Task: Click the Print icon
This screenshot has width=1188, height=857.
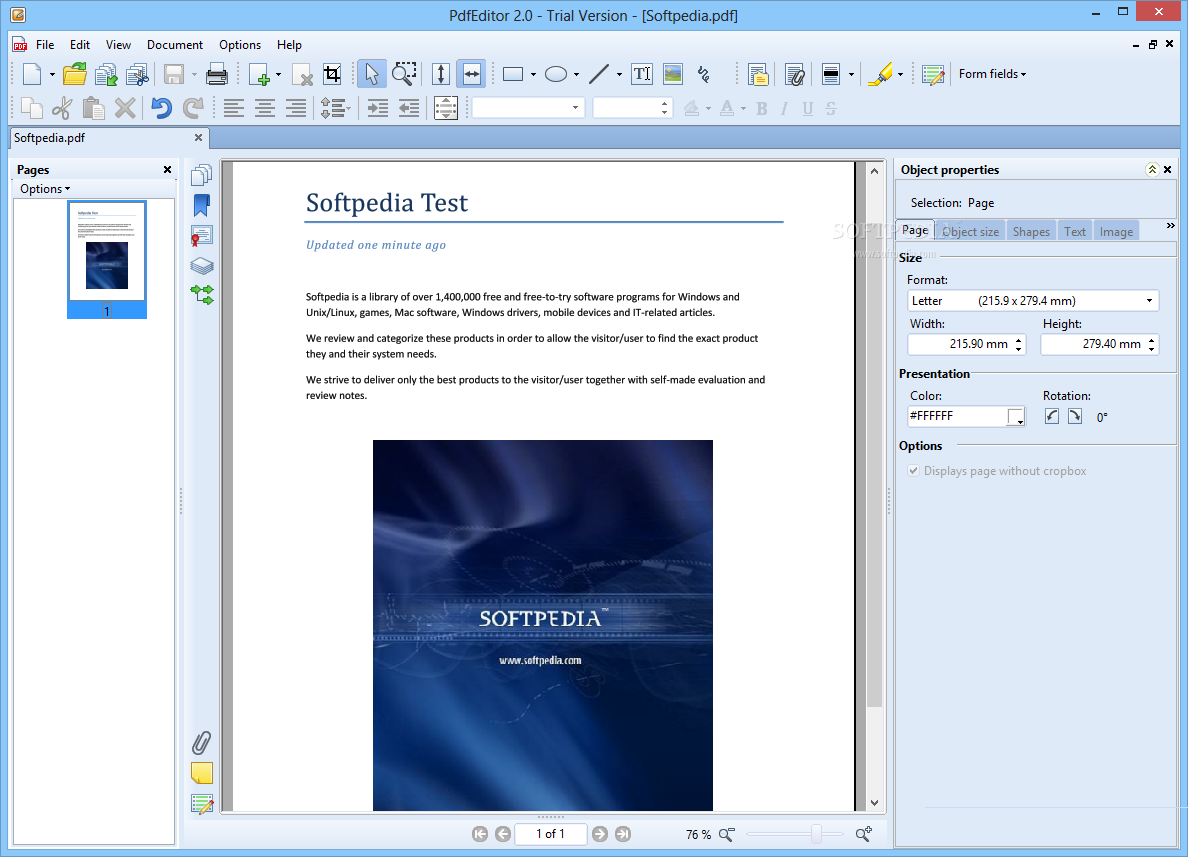Action: click(217, 74)
